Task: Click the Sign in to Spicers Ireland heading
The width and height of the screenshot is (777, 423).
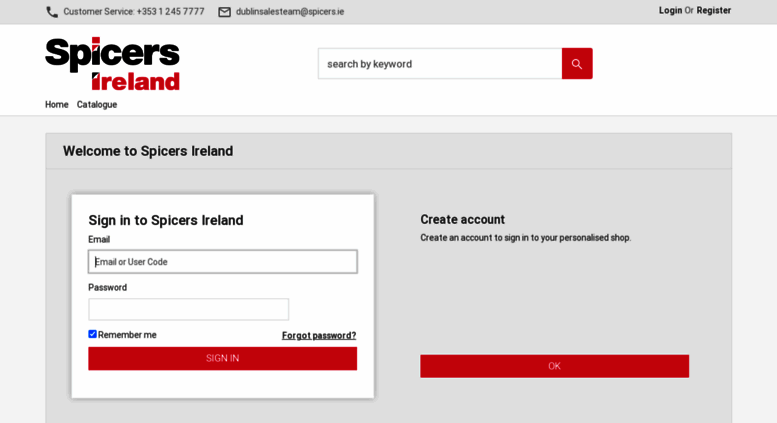Action: click(x=166, y=220)
